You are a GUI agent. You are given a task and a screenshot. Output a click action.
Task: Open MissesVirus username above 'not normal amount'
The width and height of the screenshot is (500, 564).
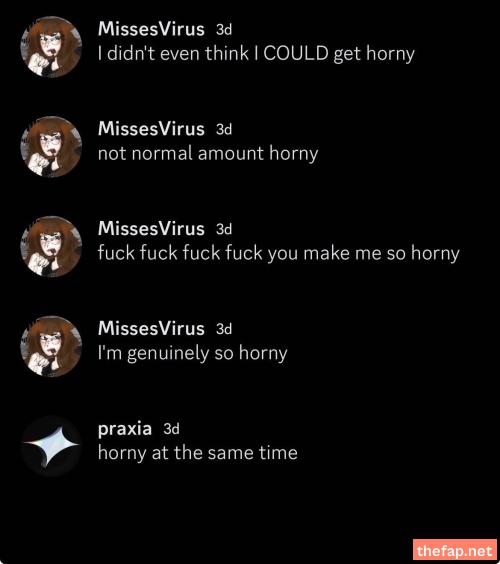click(151, 129)
